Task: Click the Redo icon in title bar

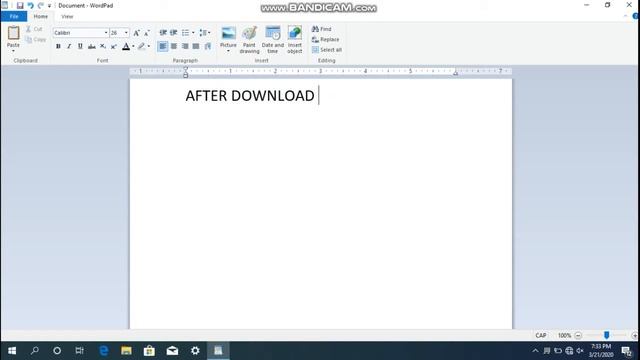Action: (40, 5)
